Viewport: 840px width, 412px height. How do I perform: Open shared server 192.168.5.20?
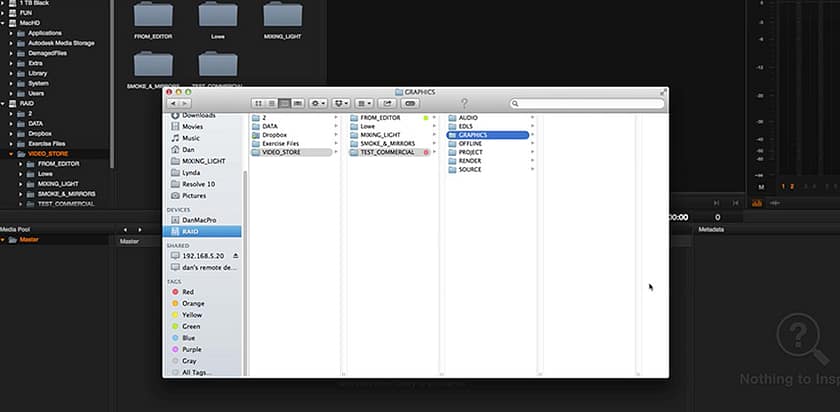tap(198, 256)
